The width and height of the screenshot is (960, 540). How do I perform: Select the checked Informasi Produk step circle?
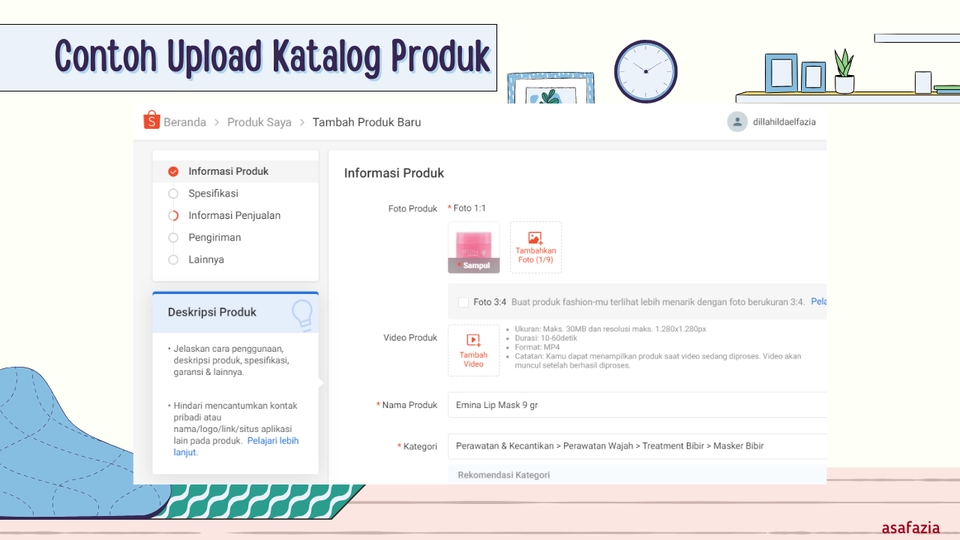coord(173,171)
